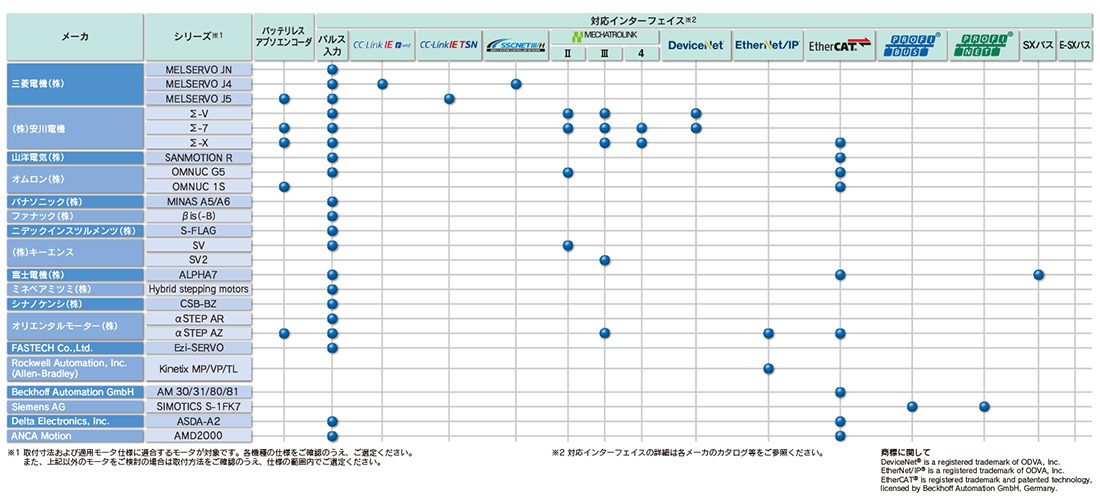Click SV2 row dot under MECHATROLINK III
This screenshot has width=1100, height=504.
[x=605, y=260]
